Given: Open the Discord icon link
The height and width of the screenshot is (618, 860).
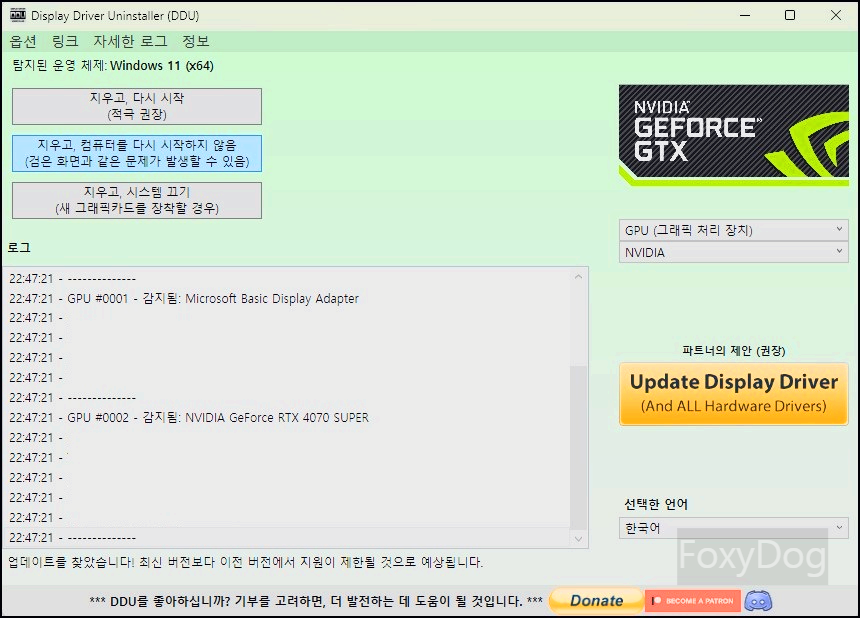Looking at the screenshot, I should click(x=759, y=601).
